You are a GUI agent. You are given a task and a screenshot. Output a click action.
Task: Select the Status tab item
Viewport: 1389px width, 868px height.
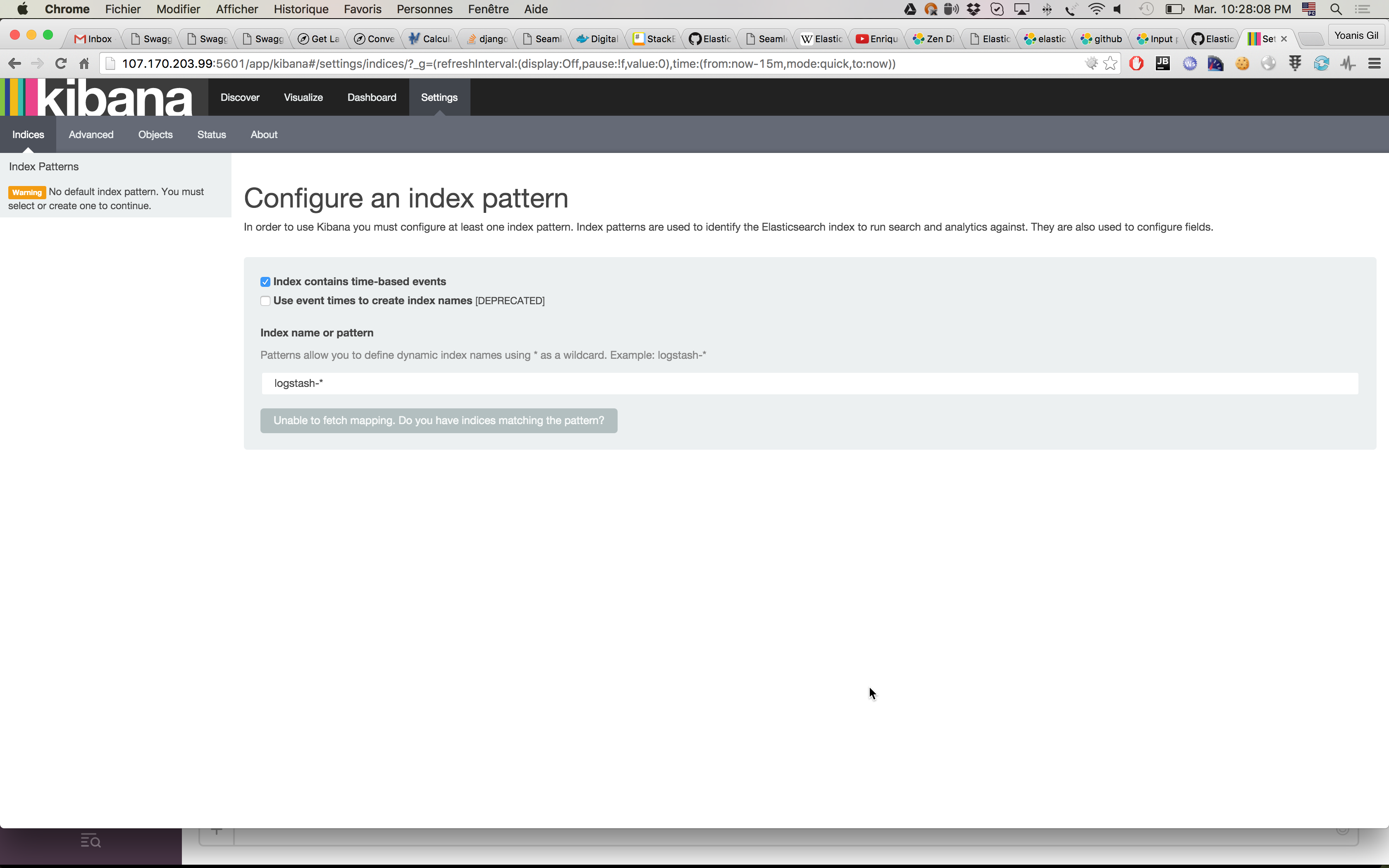[211, 134]
